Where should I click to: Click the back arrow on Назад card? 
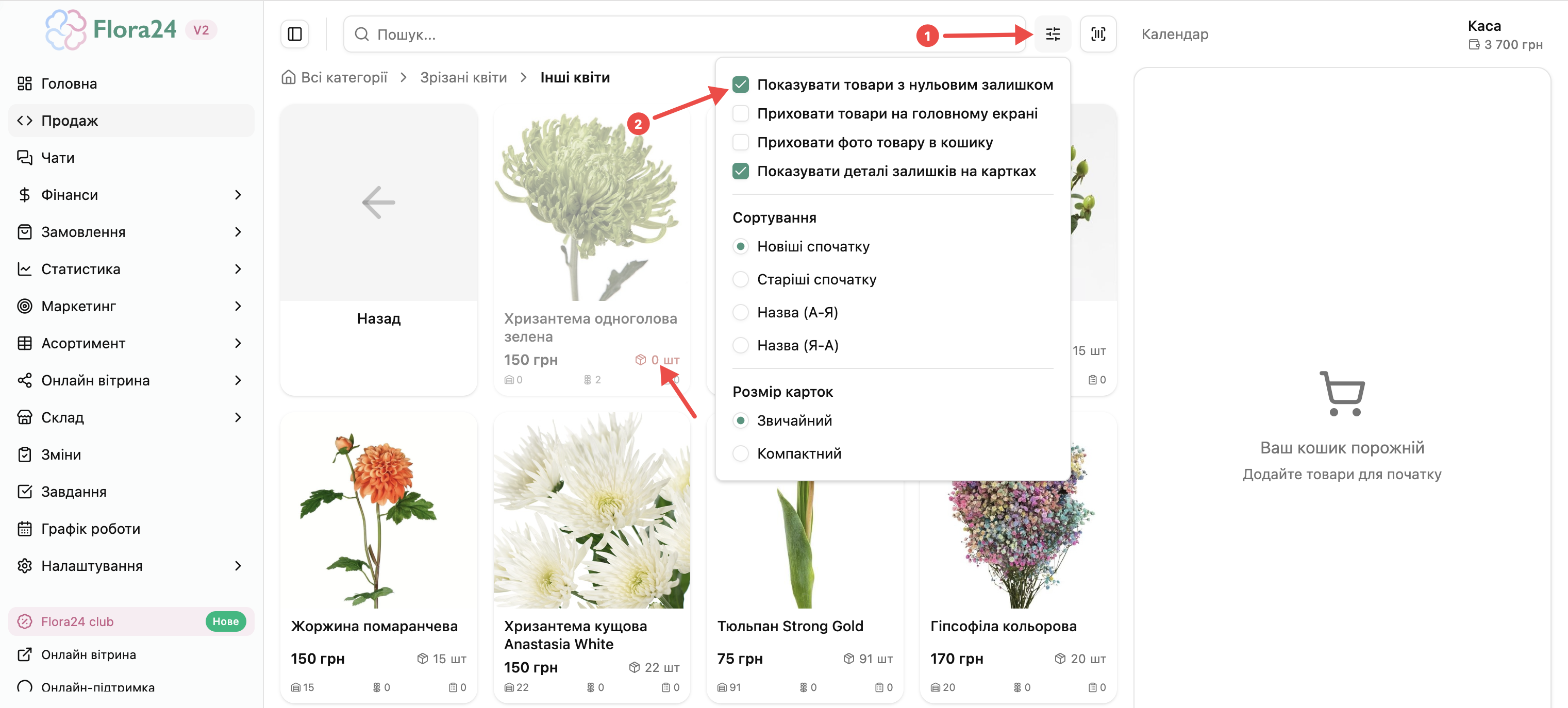pos(379,203)
